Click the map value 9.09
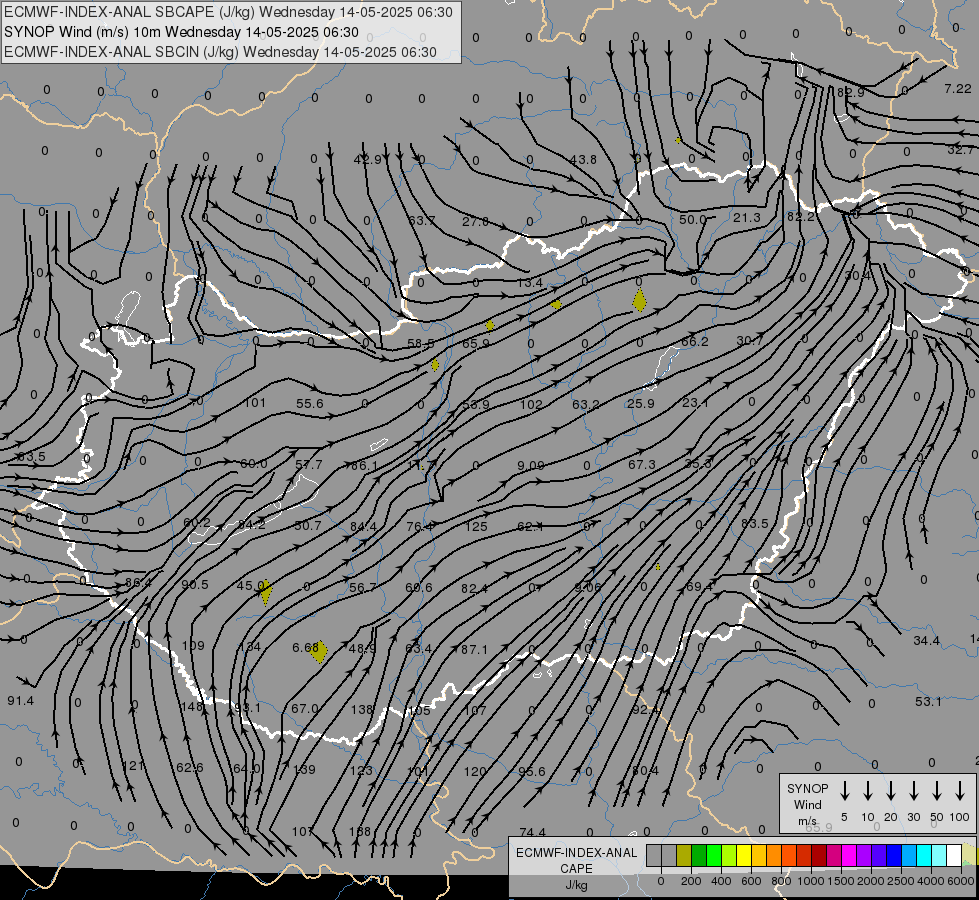This screenshot has height=900, width=979. pyautogui.click(x=531, y=465)
